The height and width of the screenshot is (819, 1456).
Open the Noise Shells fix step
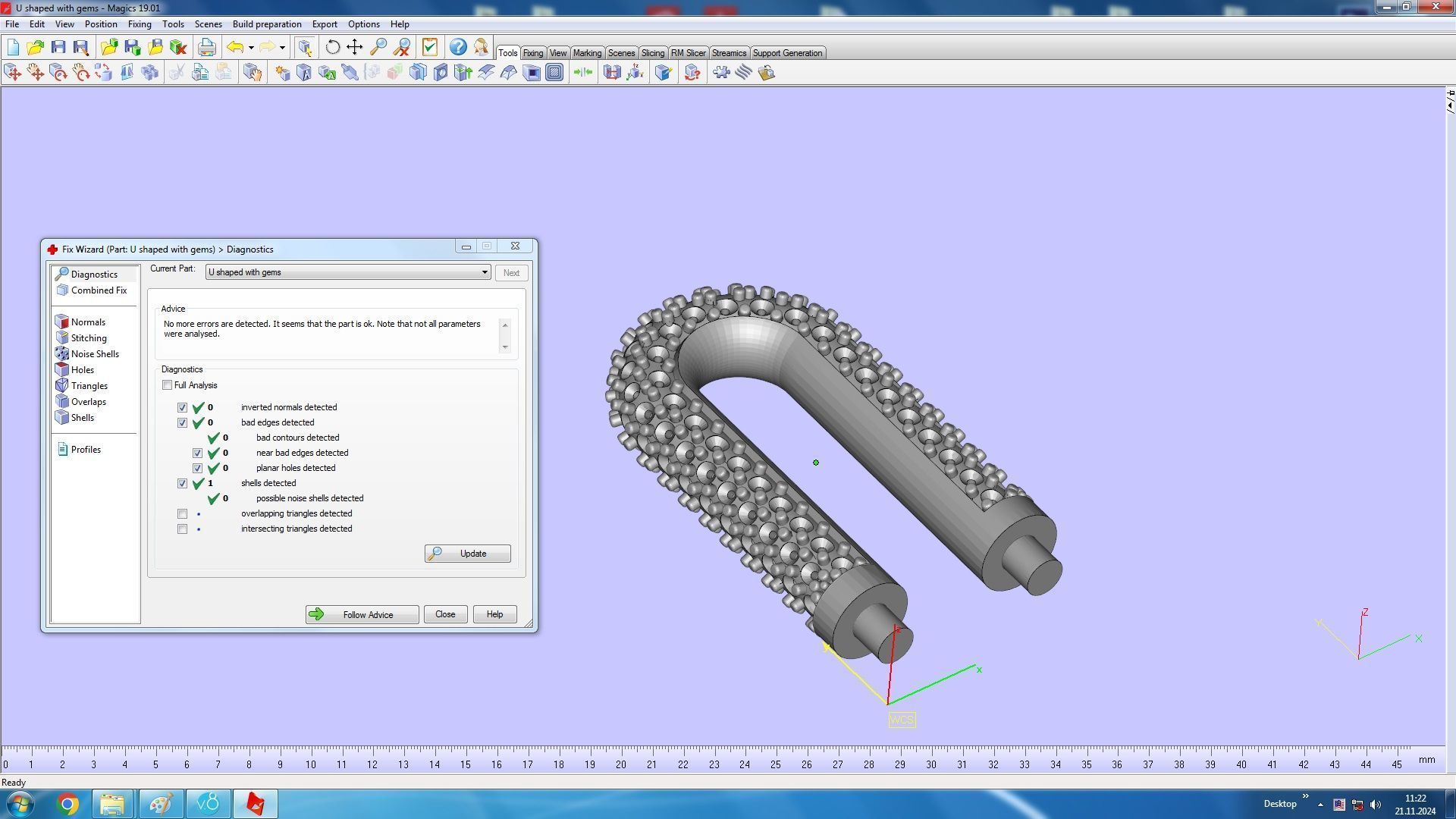(94, 354)
